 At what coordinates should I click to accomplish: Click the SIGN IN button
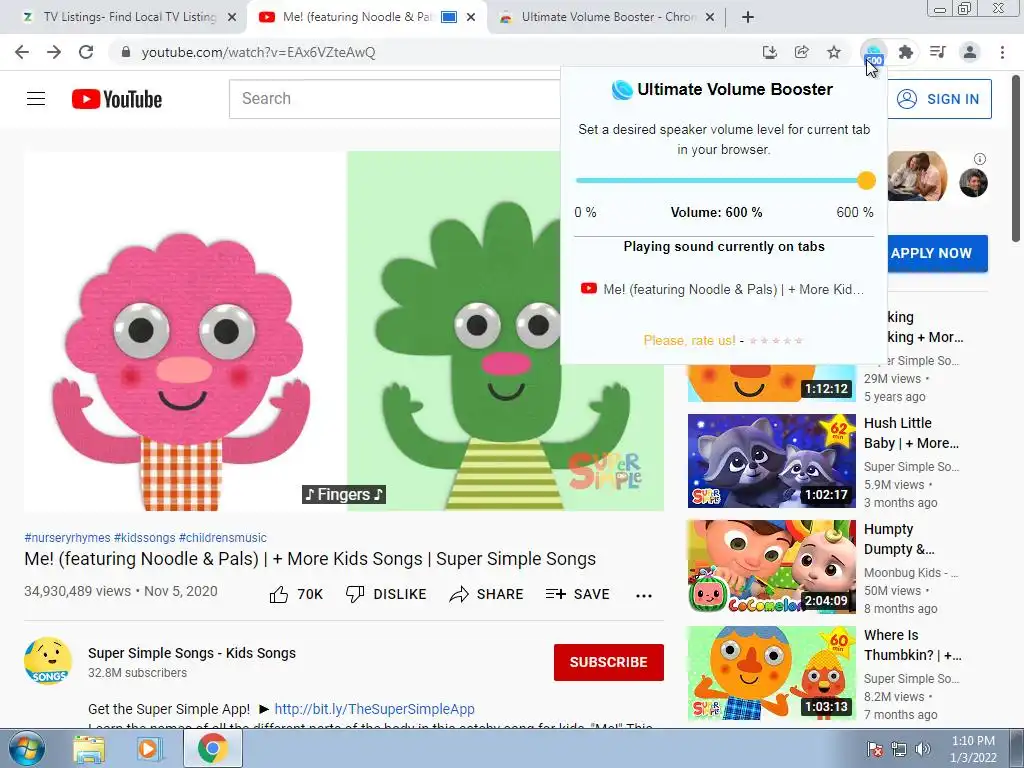point(939,99)
